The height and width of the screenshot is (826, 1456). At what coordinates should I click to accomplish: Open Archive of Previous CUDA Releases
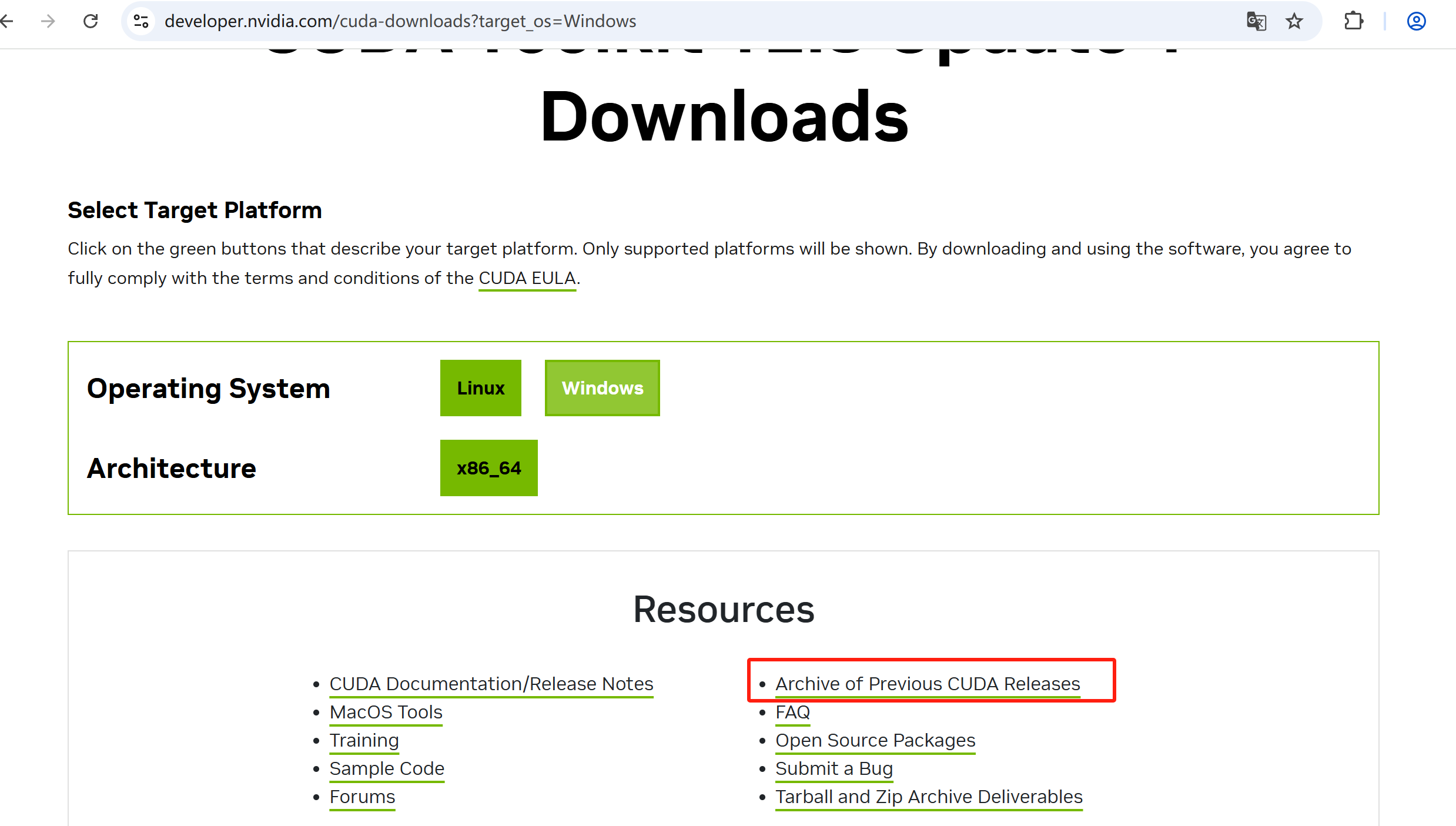coord(927,684)
